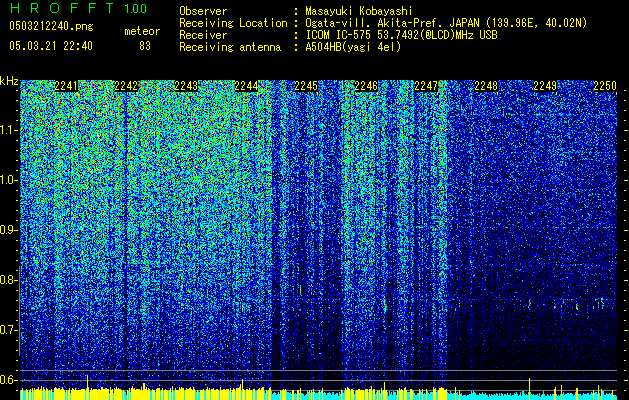This screenshot has width=629, height=400.
Task: Select the meteor count value 83
Action: click(x=145, y=46)
